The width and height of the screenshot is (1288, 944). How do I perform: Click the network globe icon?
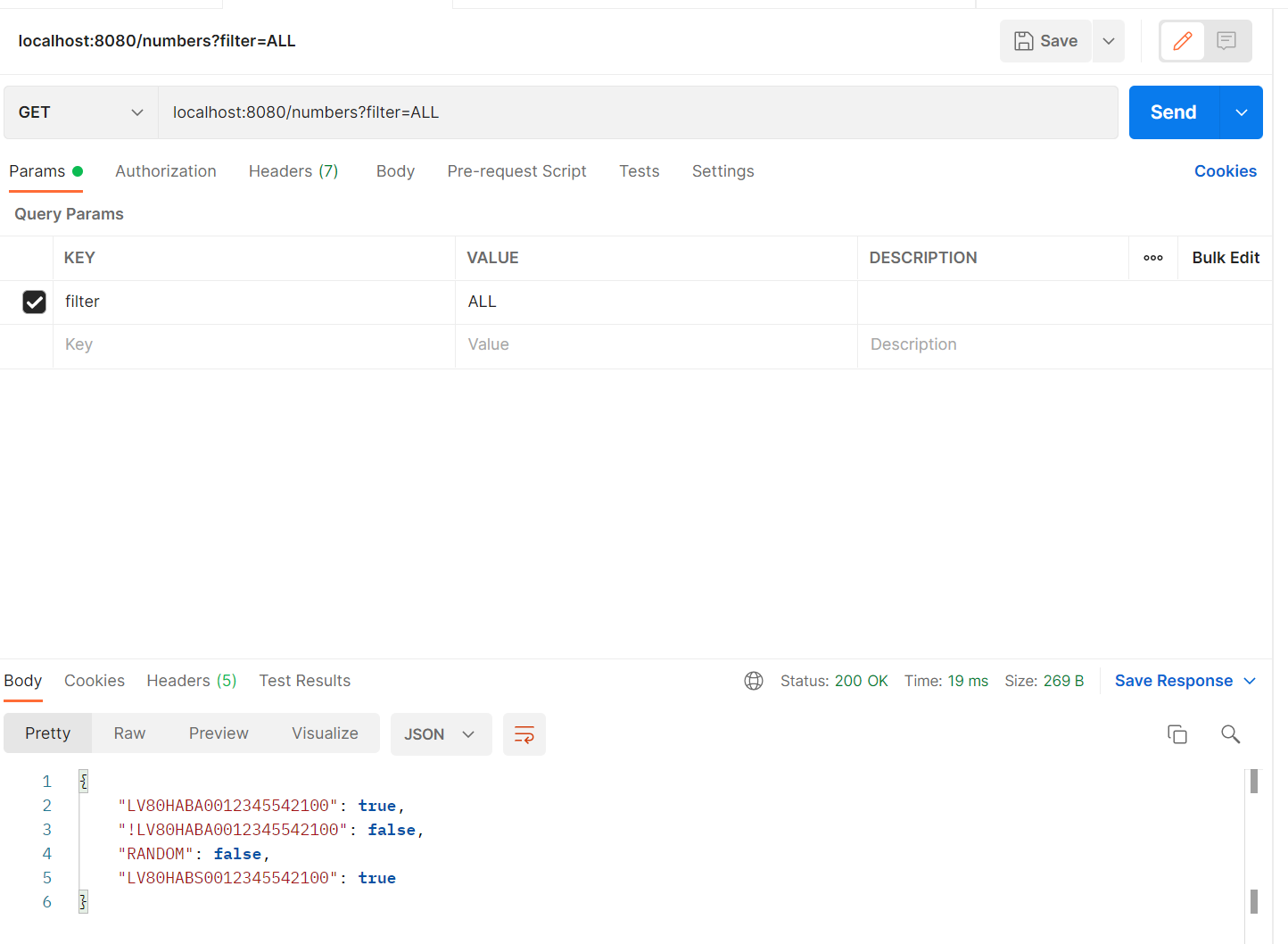click(754, 681)
